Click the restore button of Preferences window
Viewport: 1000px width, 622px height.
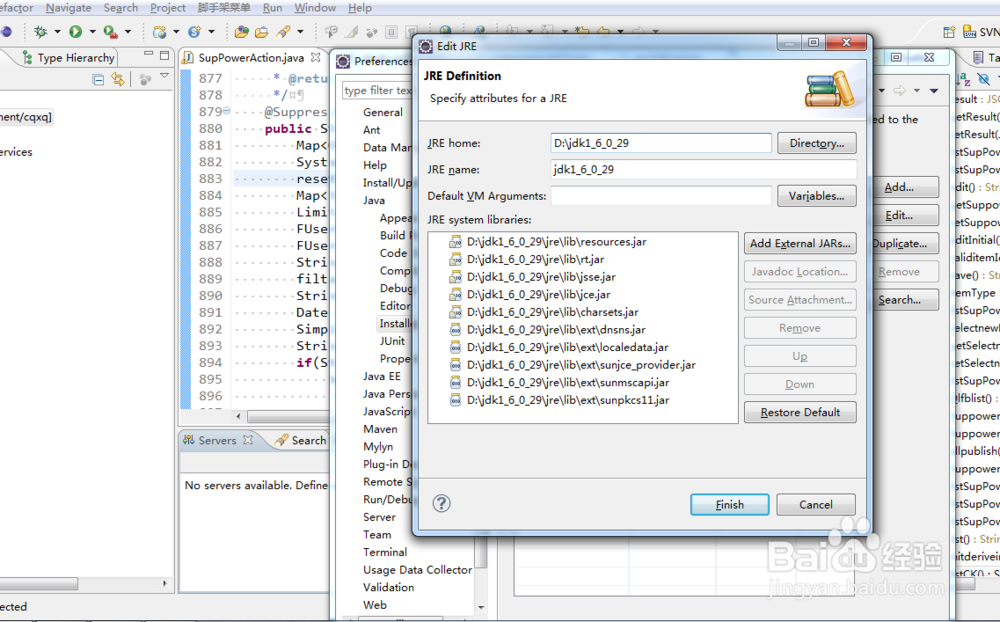(896, 57)
